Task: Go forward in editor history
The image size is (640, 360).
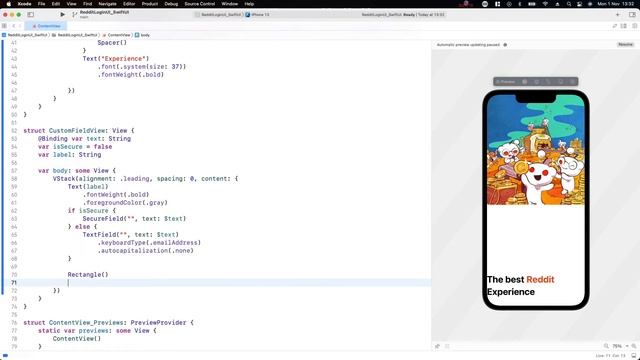Action: point(20,26)
